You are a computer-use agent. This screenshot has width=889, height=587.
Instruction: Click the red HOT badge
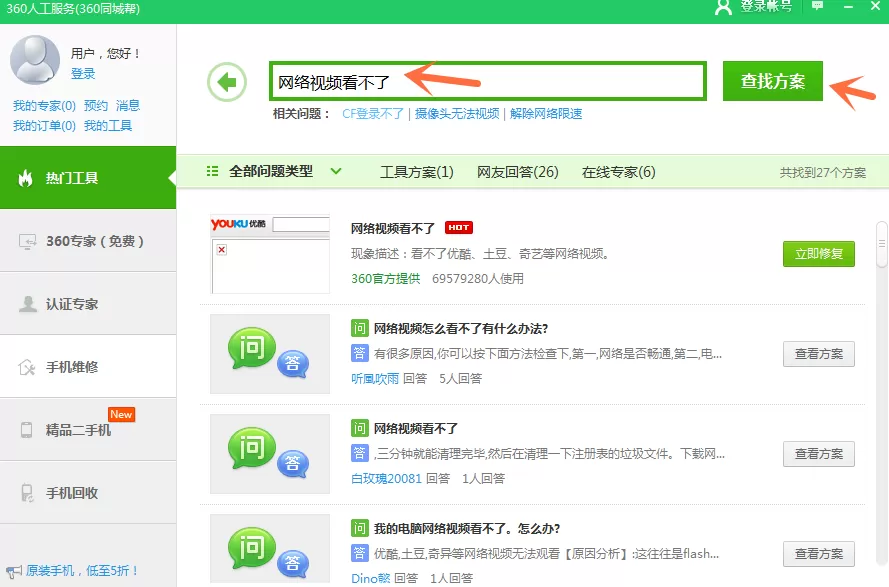click(x=459, y=228)
